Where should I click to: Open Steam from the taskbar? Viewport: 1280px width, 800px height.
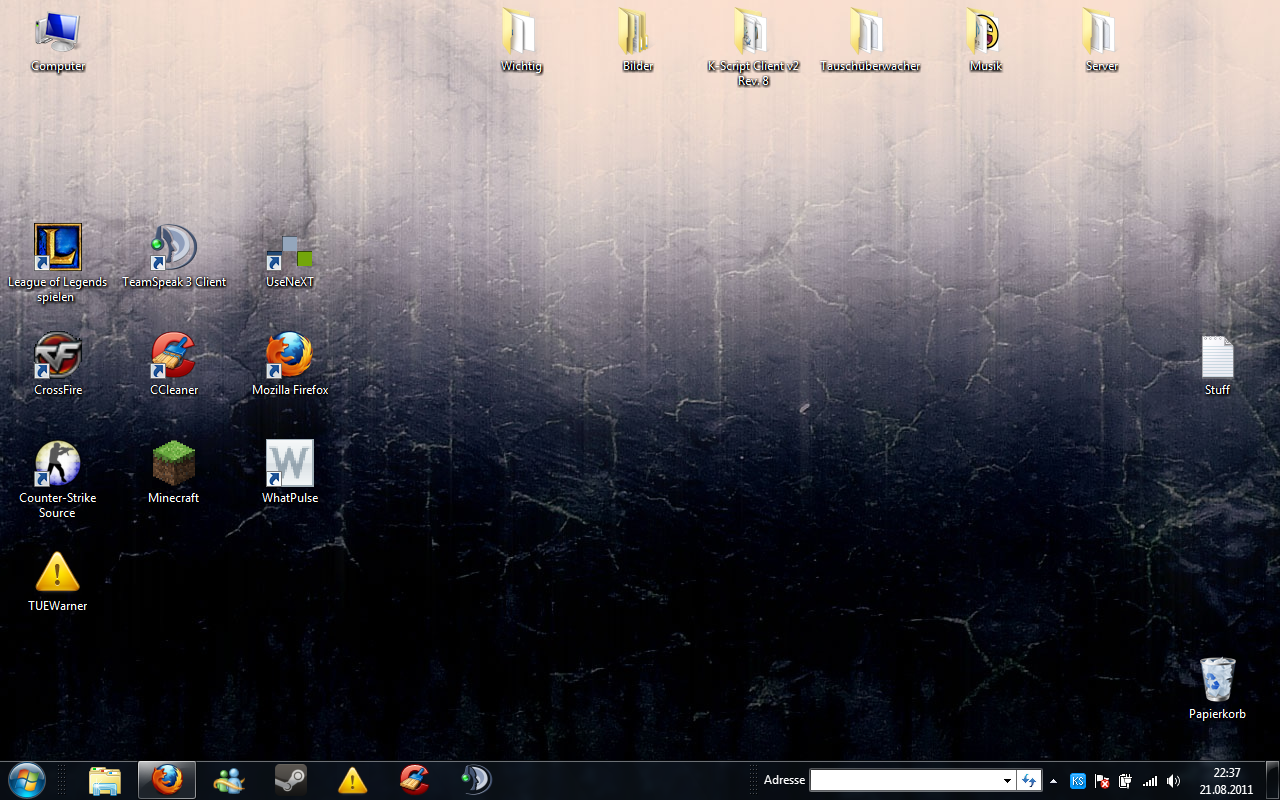point(291,780)
